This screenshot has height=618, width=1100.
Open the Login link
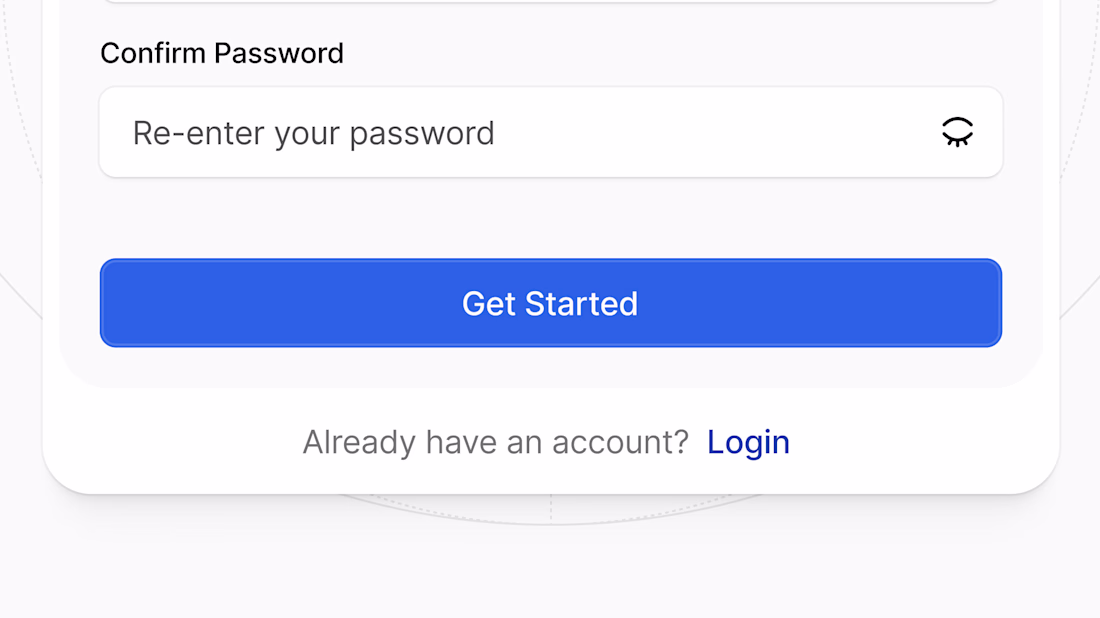click(748, 442)
